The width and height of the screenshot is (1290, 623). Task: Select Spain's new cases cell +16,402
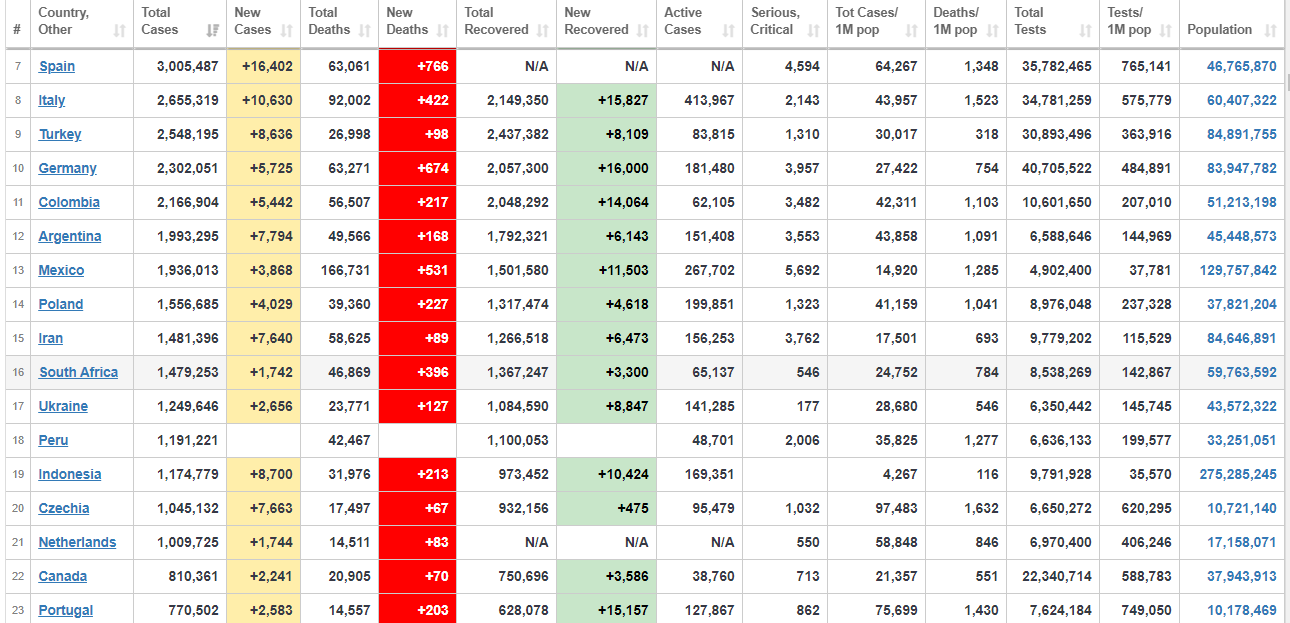pos(264,66)
